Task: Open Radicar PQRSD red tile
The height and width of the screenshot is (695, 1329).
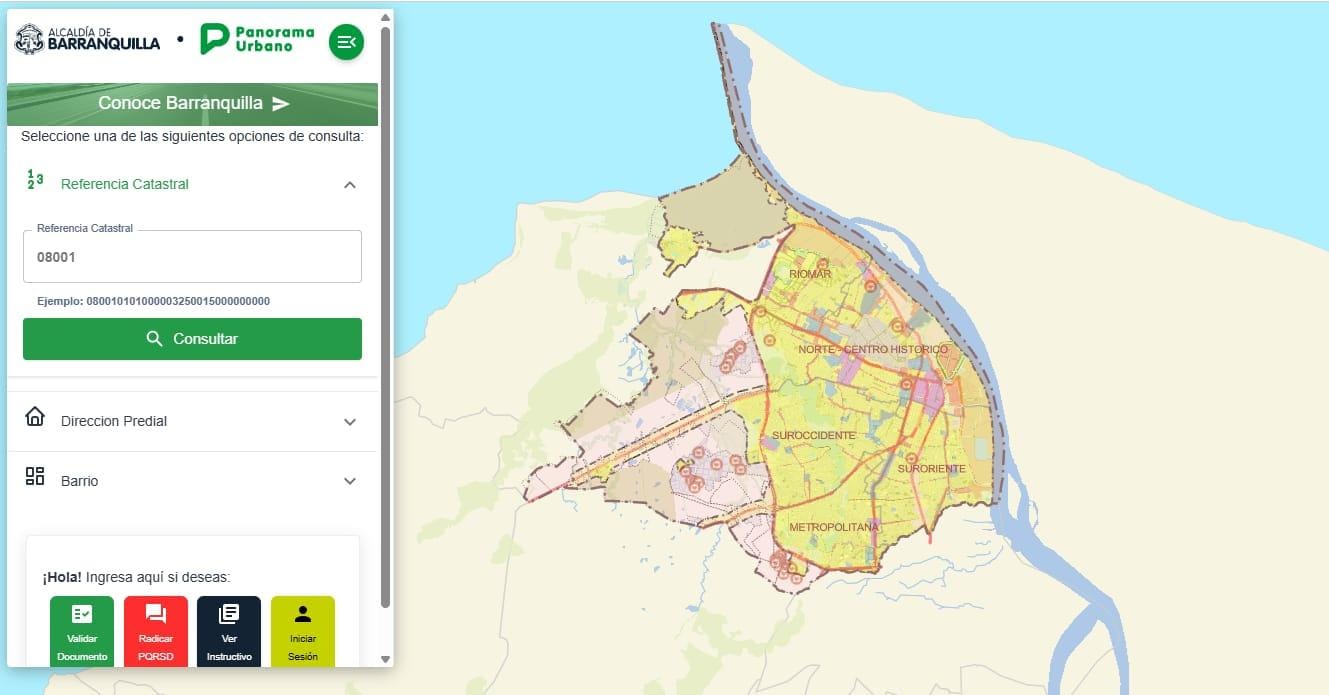Action: tap(155, 632)
